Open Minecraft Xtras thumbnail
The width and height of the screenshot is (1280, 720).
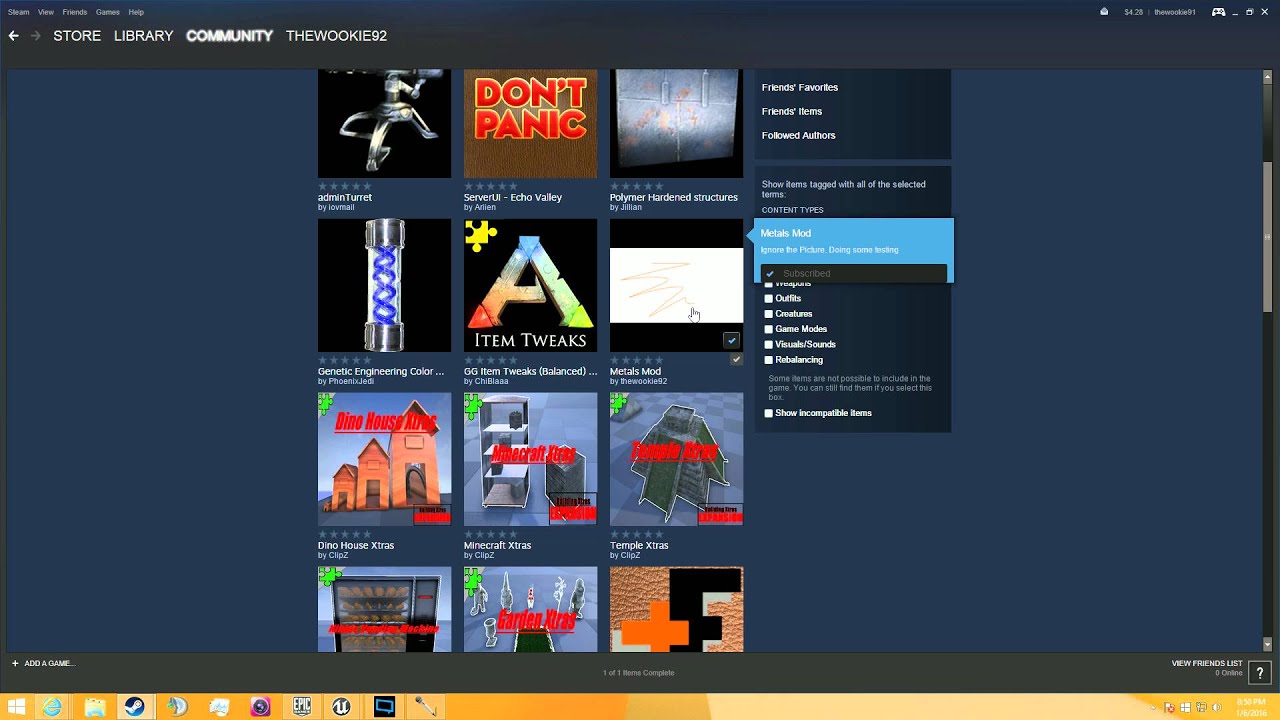point(530,459)
